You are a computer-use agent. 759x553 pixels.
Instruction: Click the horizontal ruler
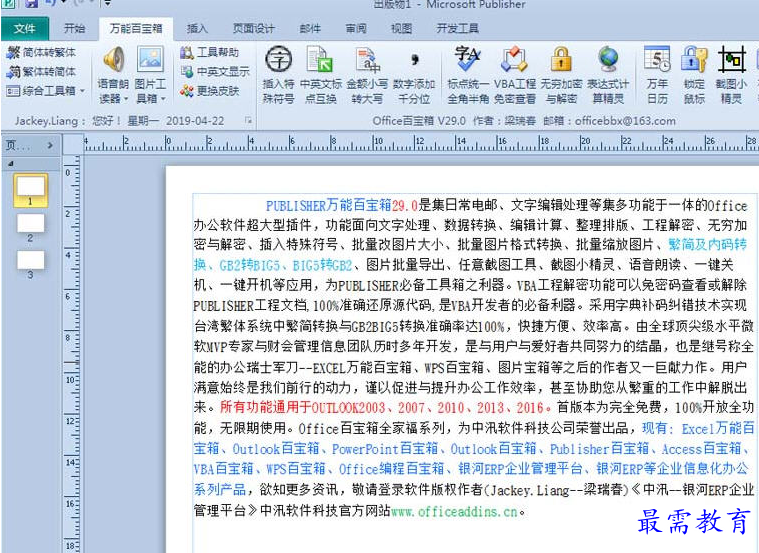click(420, 144)
